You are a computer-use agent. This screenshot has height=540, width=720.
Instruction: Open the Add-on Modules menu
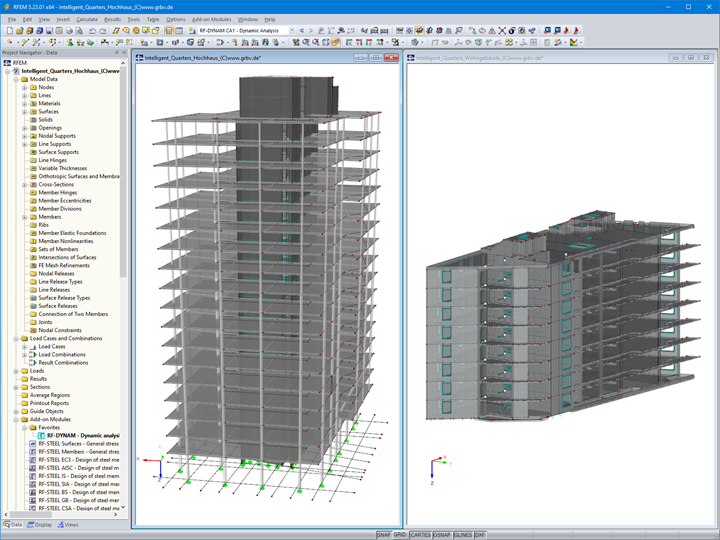(x=211, y=19)
